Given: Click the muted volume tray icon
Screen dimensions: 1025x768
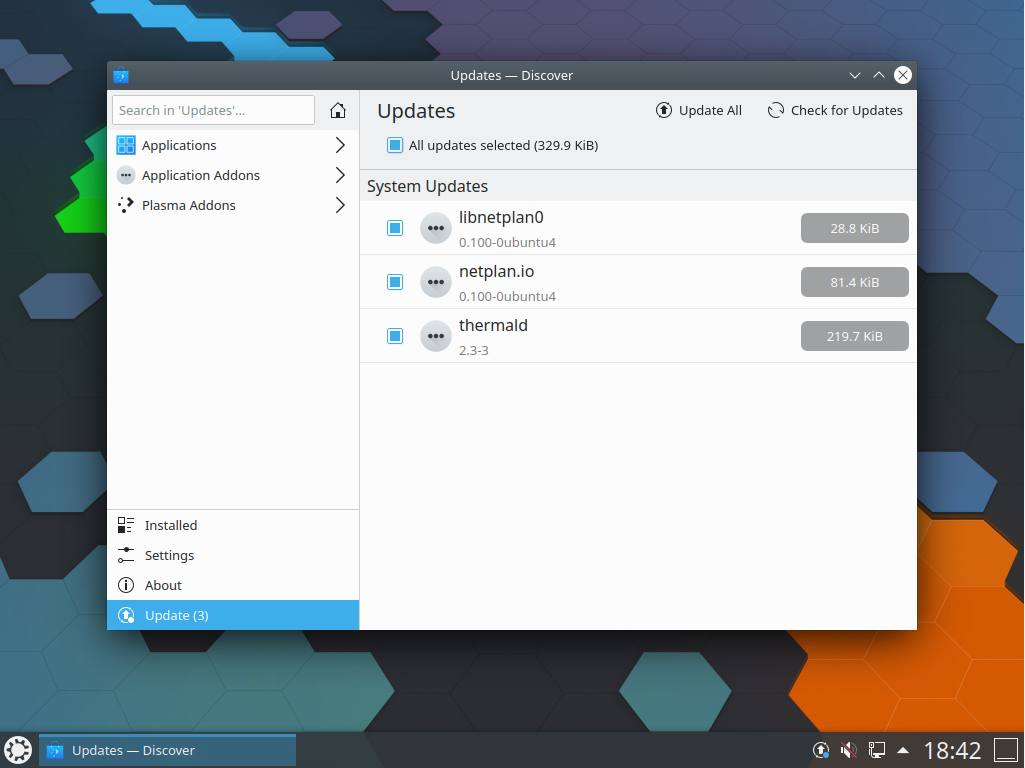Looking at the screenshot, I should [849, 750].
